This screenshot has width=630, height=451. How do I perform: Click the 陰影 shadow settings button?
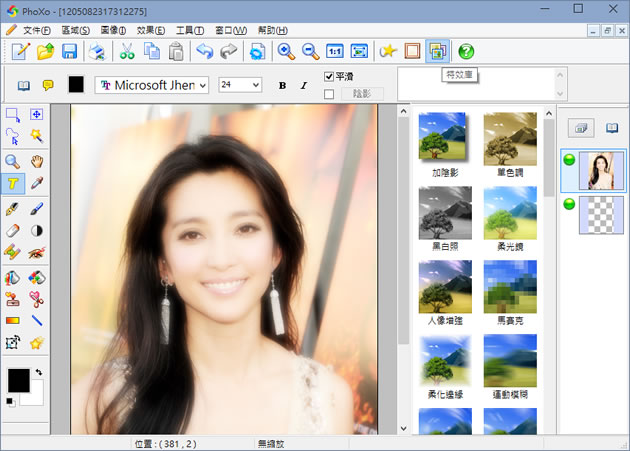click(x=362, y=94)
